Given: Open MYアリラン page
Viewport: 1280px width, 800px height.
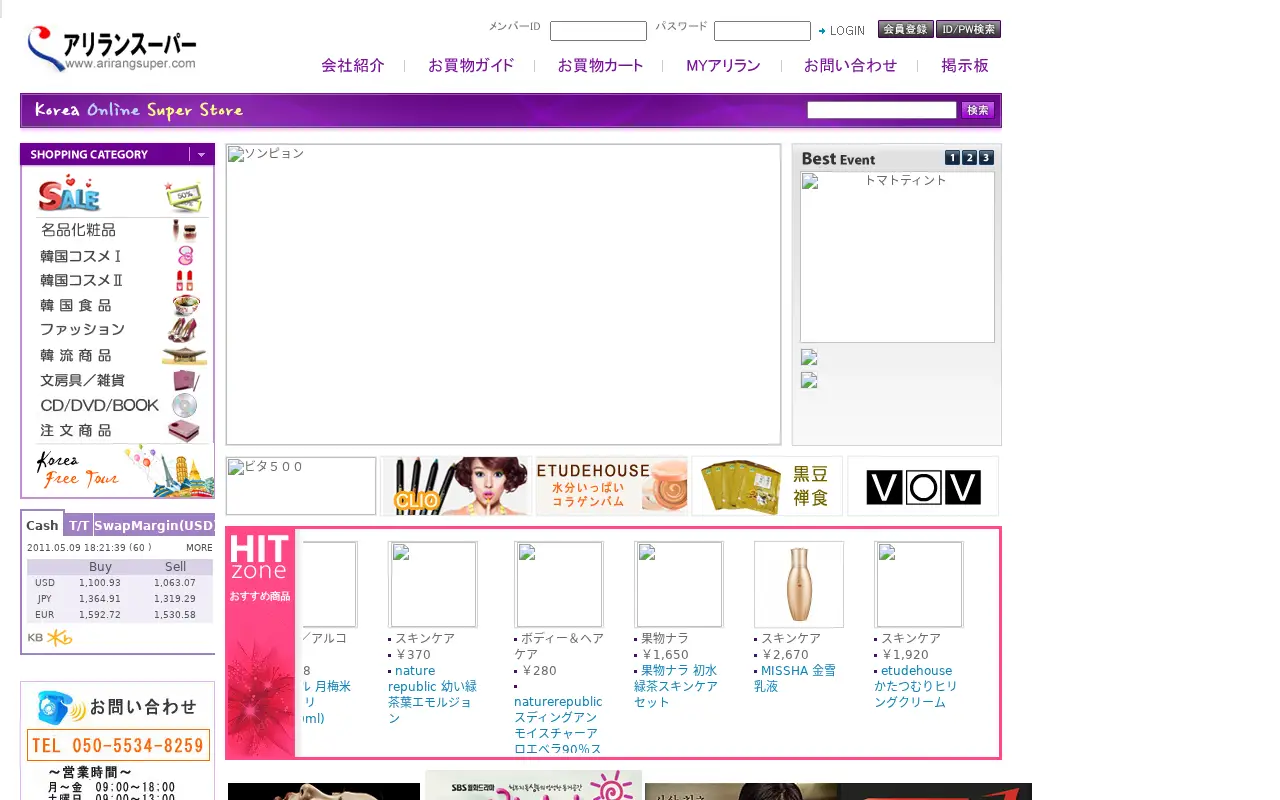Looking at the screenshot, I should pos(723,66).
